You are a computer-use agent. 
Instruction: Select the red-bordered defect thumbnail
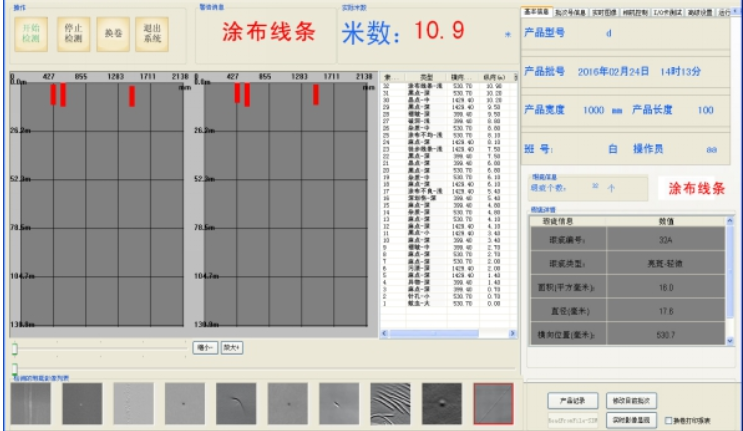click(x=493, y=402)
